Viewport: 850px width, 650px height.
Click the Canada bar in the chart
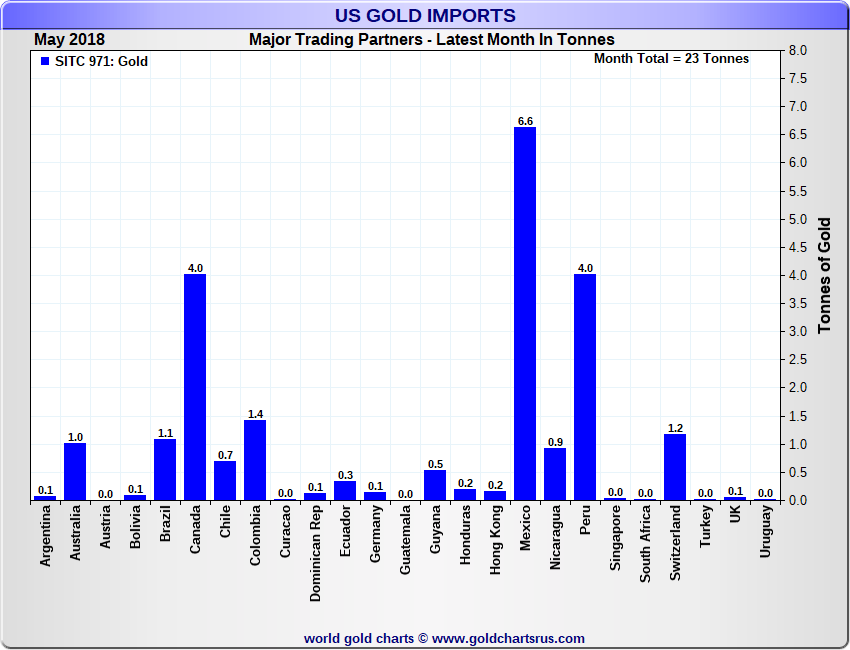coord(195,387)
